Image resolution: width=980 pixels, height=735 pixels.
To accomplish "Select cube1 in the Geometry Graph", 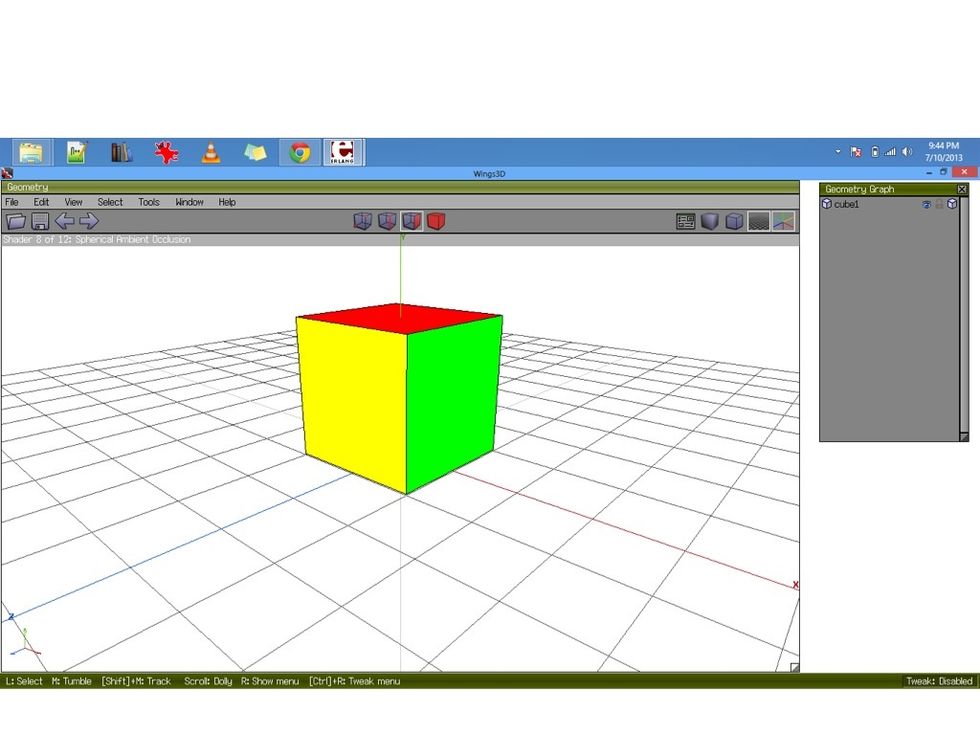I will pyautogui.click(x=846, y=204).
